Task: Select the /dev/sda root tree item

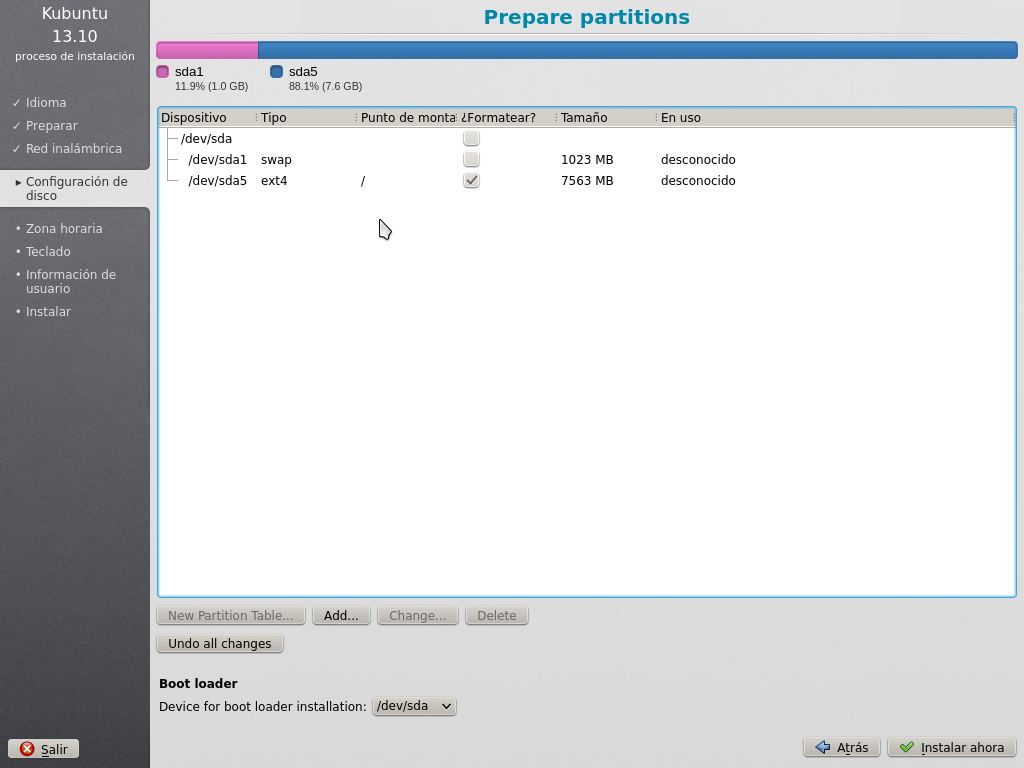Action: click(x=206, y=139)
